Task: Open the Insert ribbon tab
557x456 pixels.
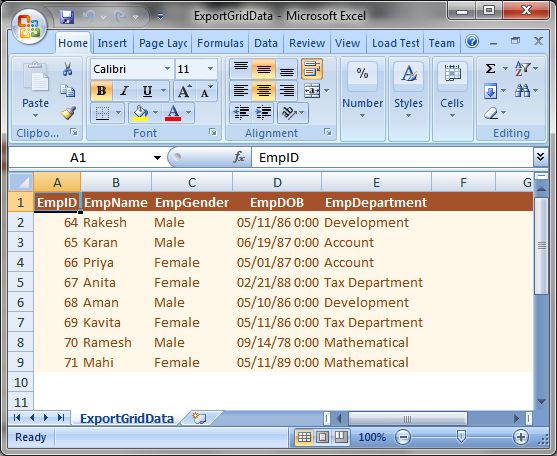Action: coord(112,43)
